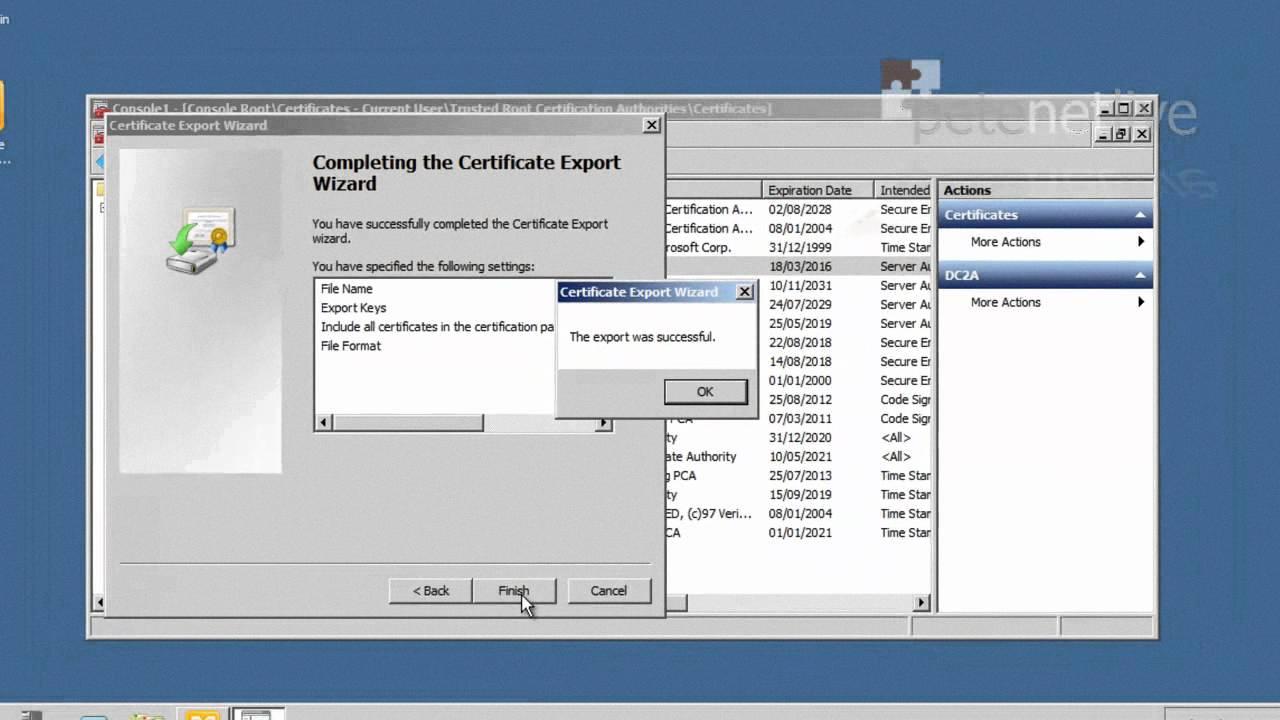Restore the inner console child window

coord(1121,134)
